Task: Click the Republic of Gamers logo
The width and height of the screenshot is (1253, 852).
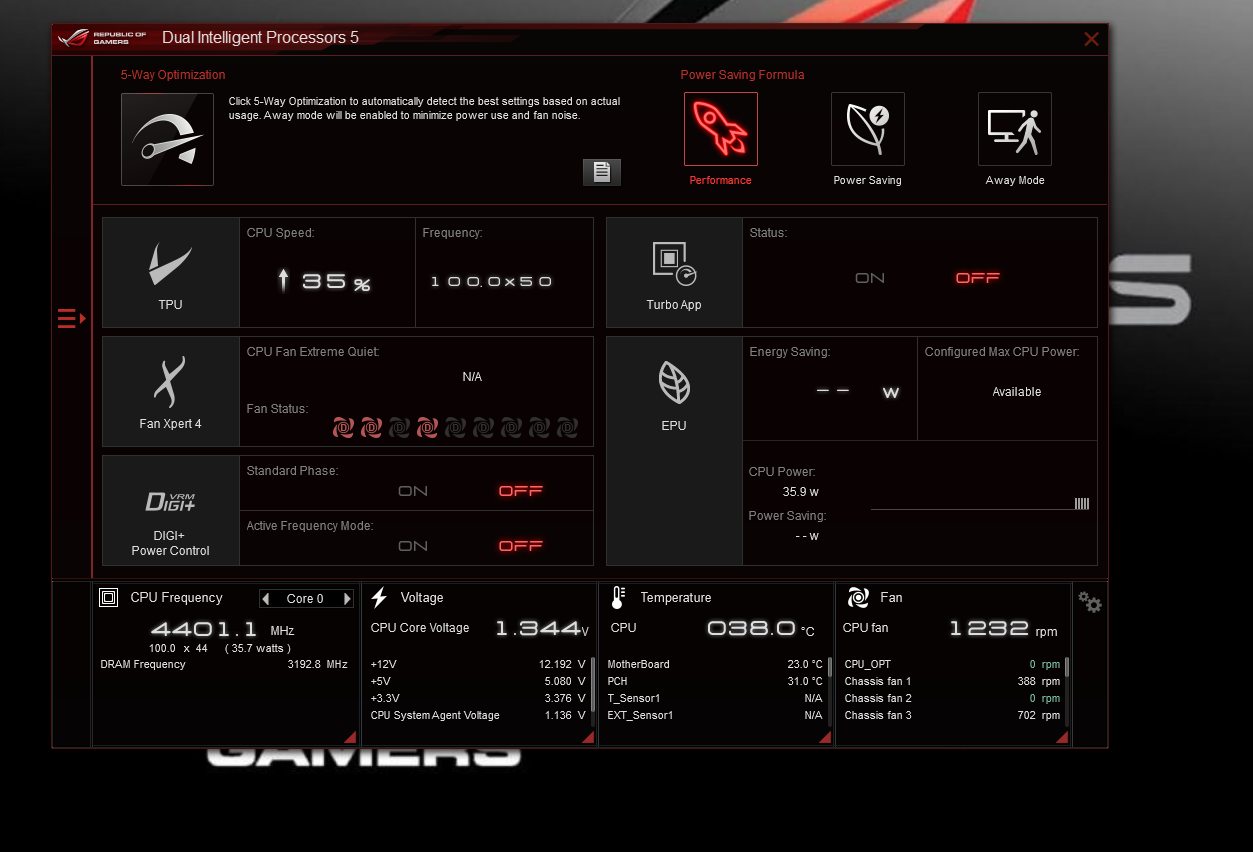Action: 102,38
